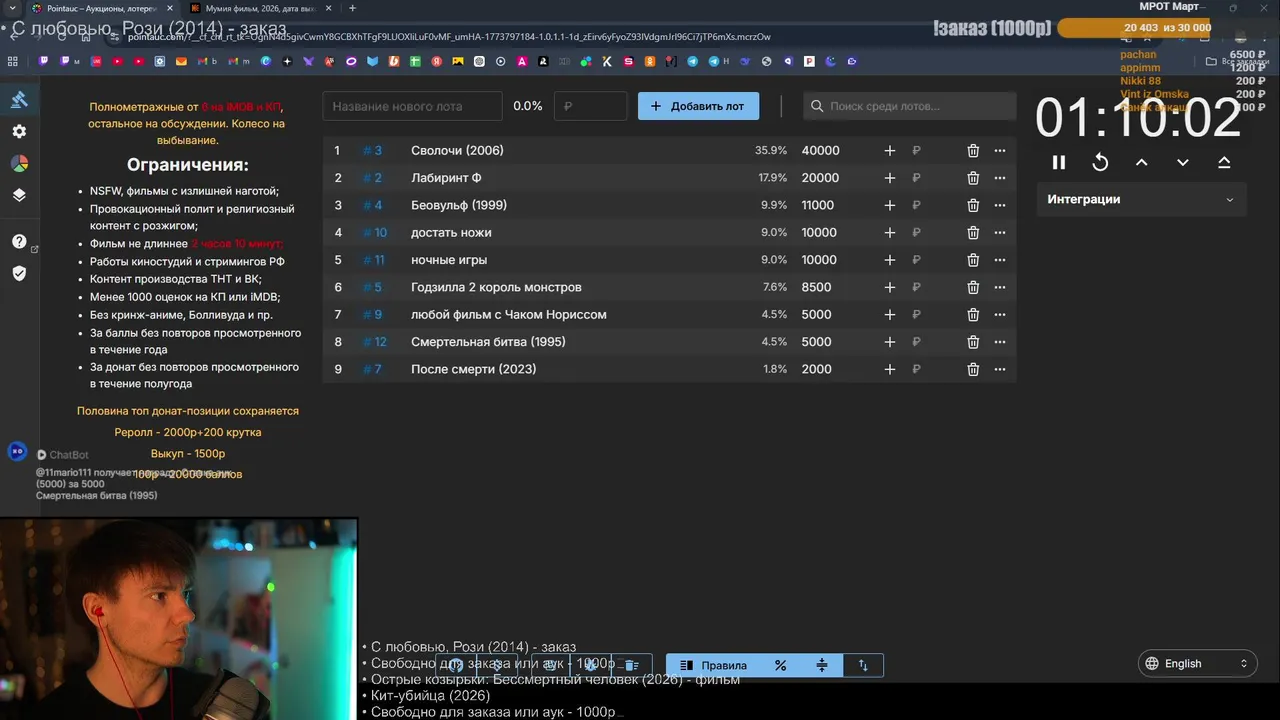Screen dimensions: 1280x720
Task: Open the three-dot menu for Сволочи (2006)
Action: (1000, 150)
